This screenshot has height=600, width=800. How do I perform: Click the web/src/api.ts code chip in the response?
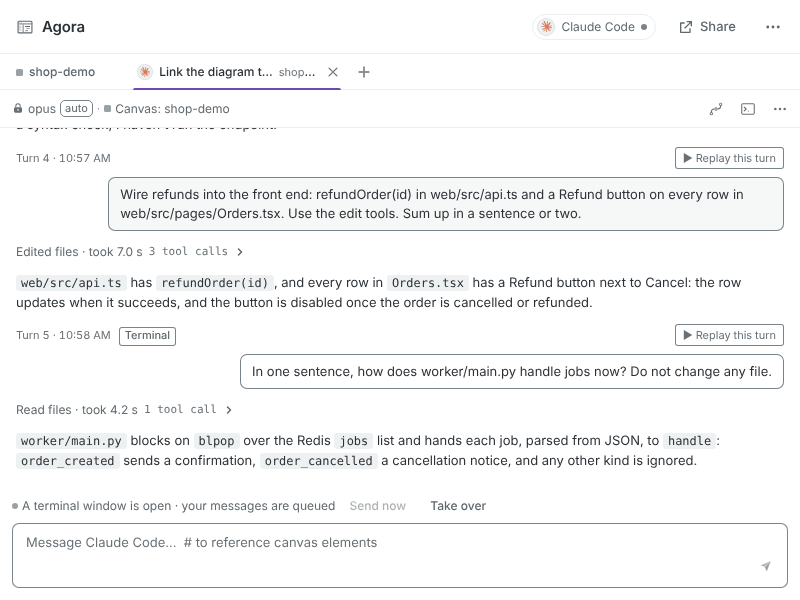coord(71,283)
